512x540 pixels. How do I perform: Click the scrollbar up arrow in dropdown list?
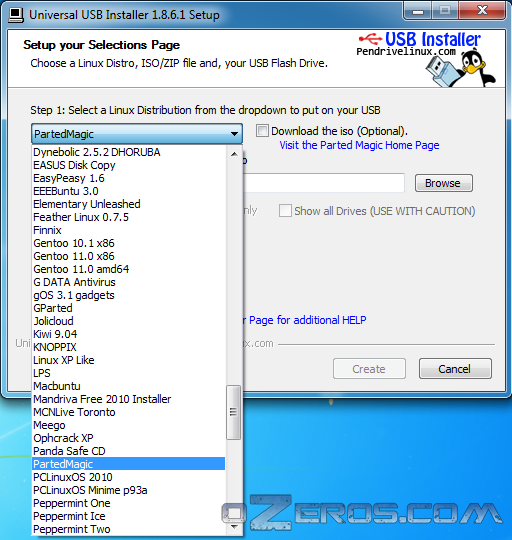coord(234,154)
